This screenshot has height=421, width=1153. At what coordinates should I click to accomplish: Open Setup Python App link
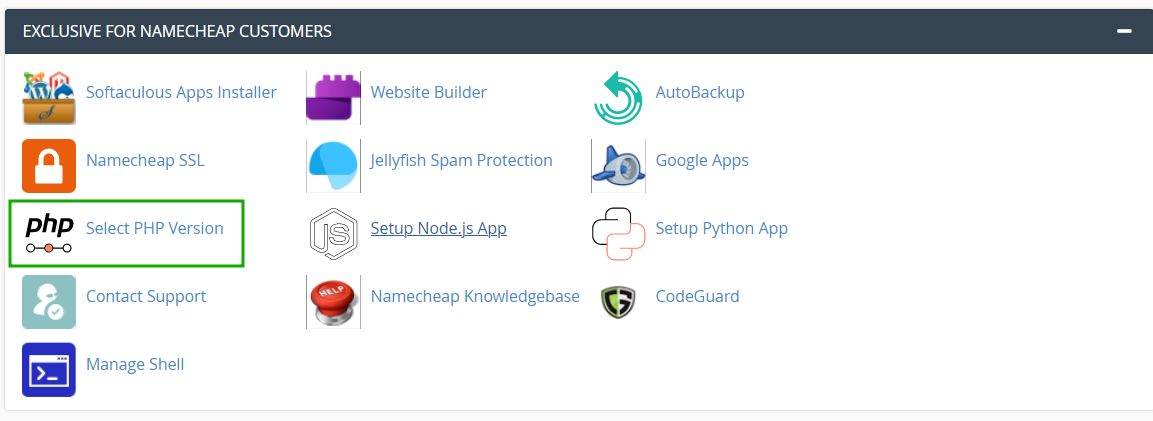721,229
